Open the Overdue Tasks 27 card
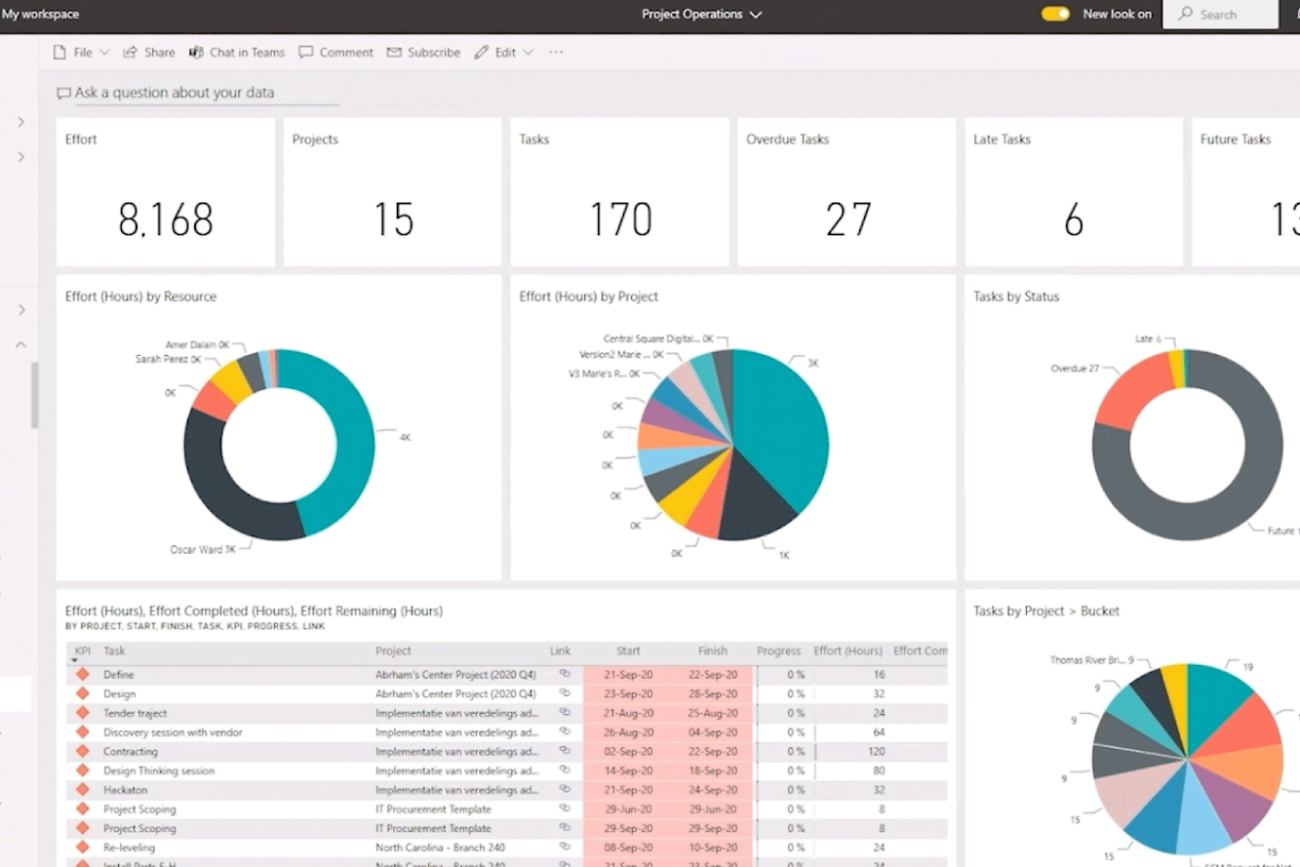 [846, 192]
